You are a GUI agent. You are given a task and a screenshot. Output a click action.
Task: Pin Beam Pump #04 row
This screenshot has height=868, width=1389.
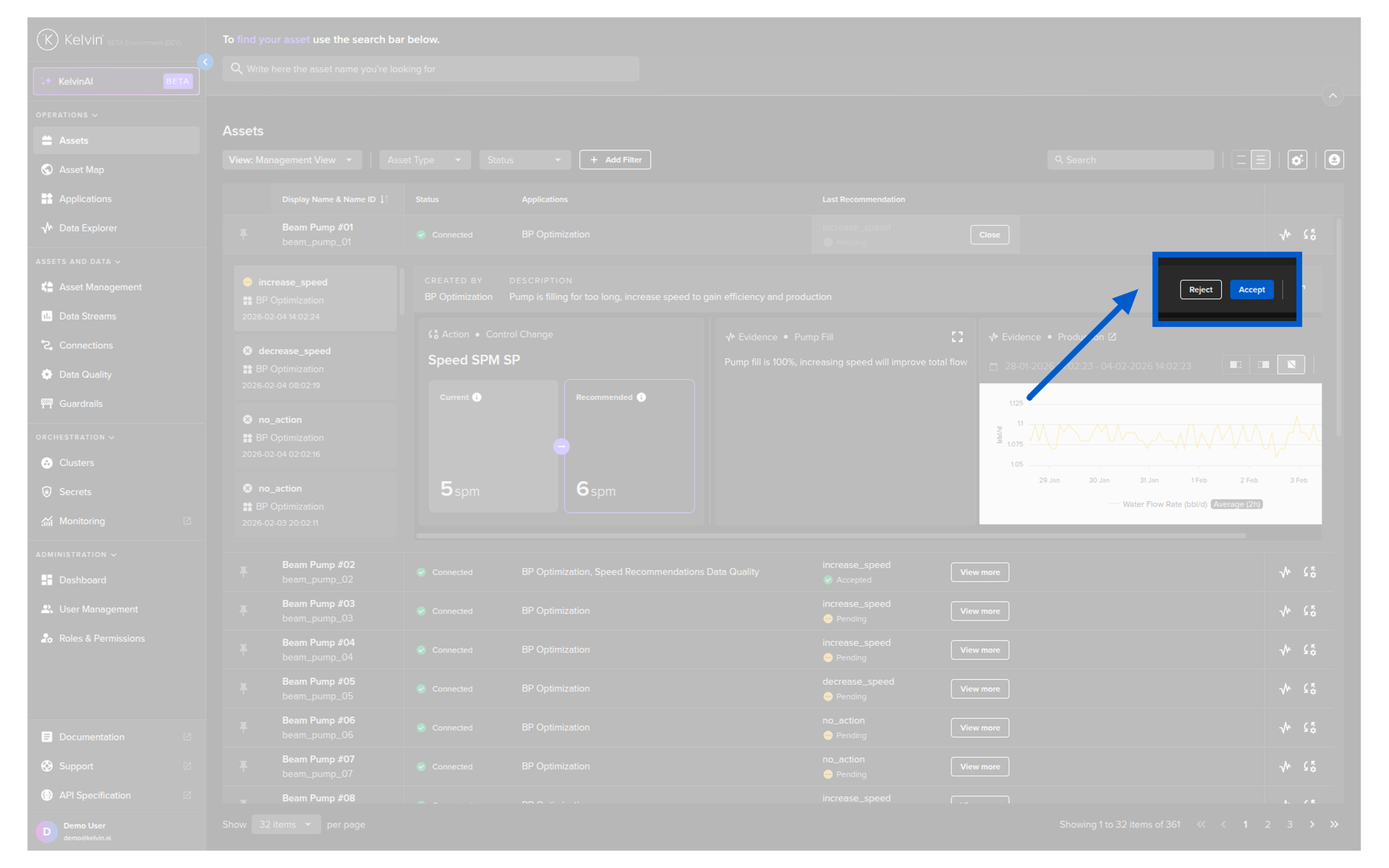(x=244, y=650)
